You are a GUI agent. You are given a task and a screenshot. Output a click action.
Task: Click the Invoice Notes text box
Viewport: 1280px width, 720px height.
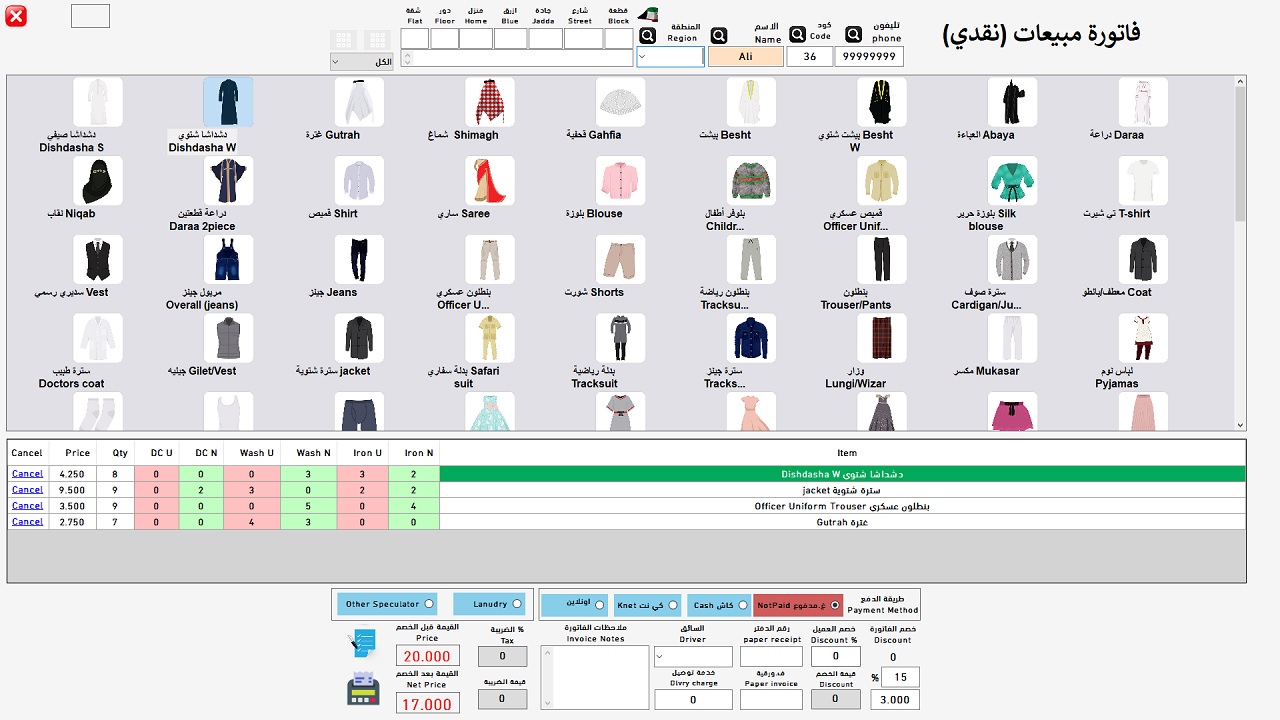pyautogui.click(x=595, y=677)
